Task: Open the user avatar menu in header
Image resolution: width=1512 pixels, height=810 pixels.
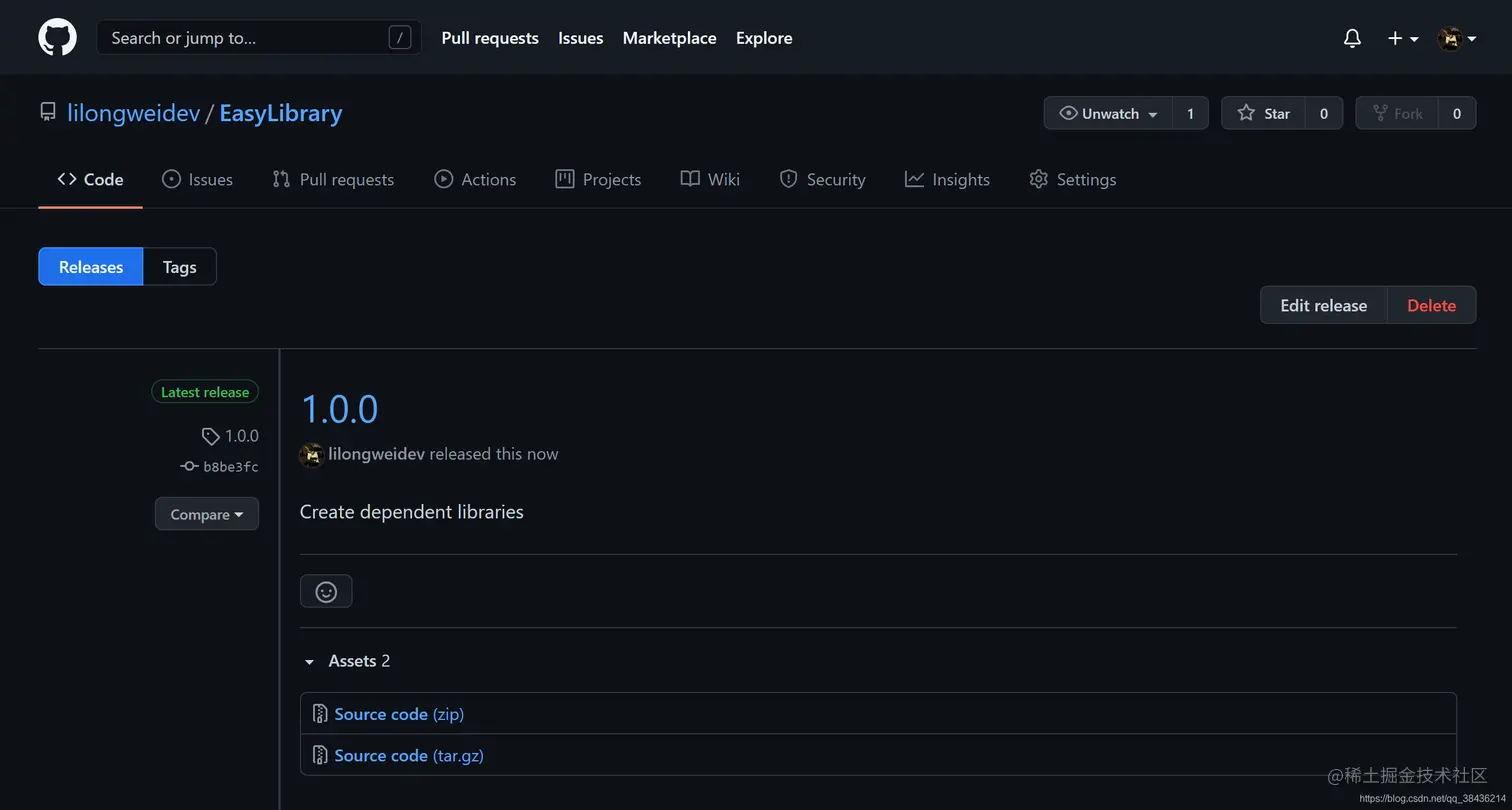Action: (x=1457, y=38)
